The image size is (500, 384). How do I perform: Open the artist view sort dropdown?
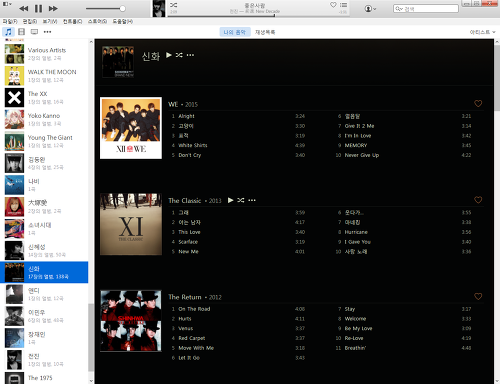pos(482,32)
